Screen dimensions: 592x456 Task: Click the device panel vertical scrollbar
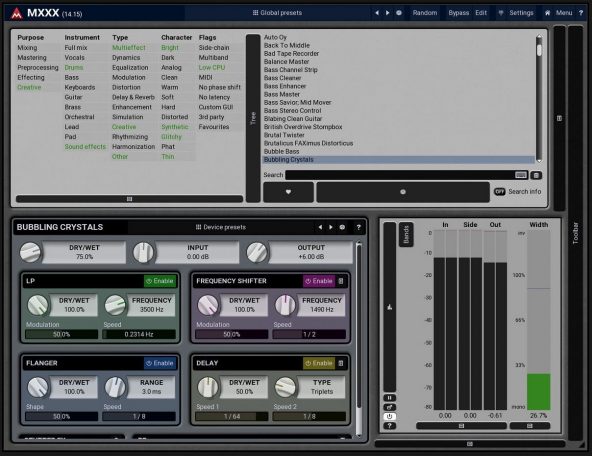tap(359, 340)
